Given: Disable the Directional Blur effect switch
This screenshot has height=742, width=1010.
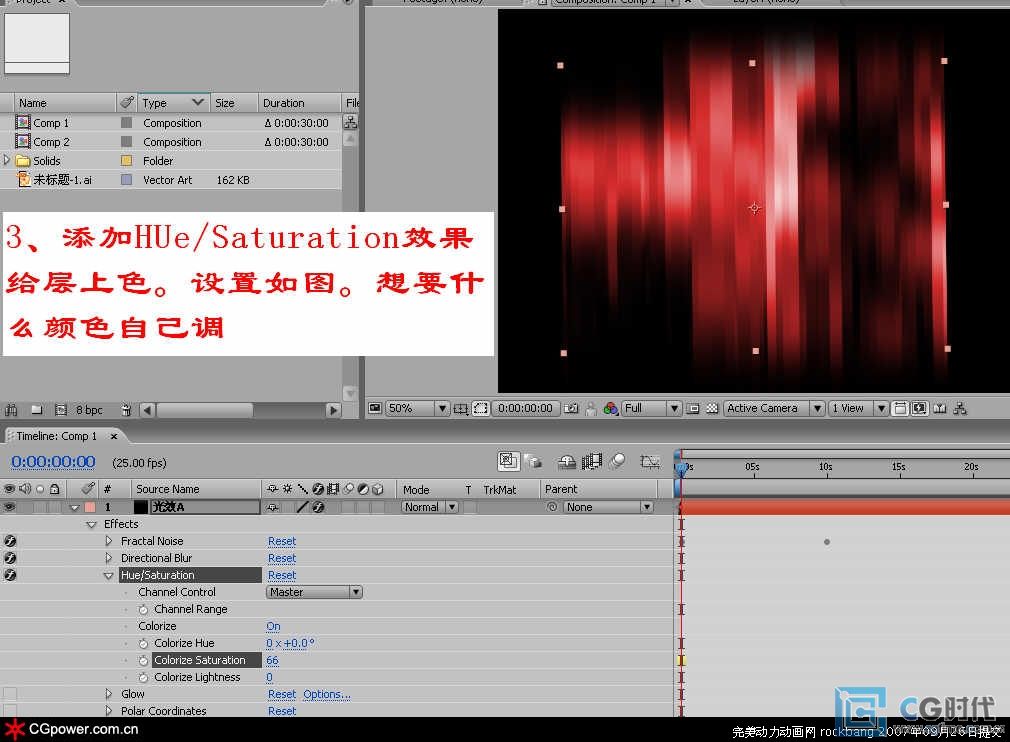Looking at the screenshot, I should click(10, 558).
